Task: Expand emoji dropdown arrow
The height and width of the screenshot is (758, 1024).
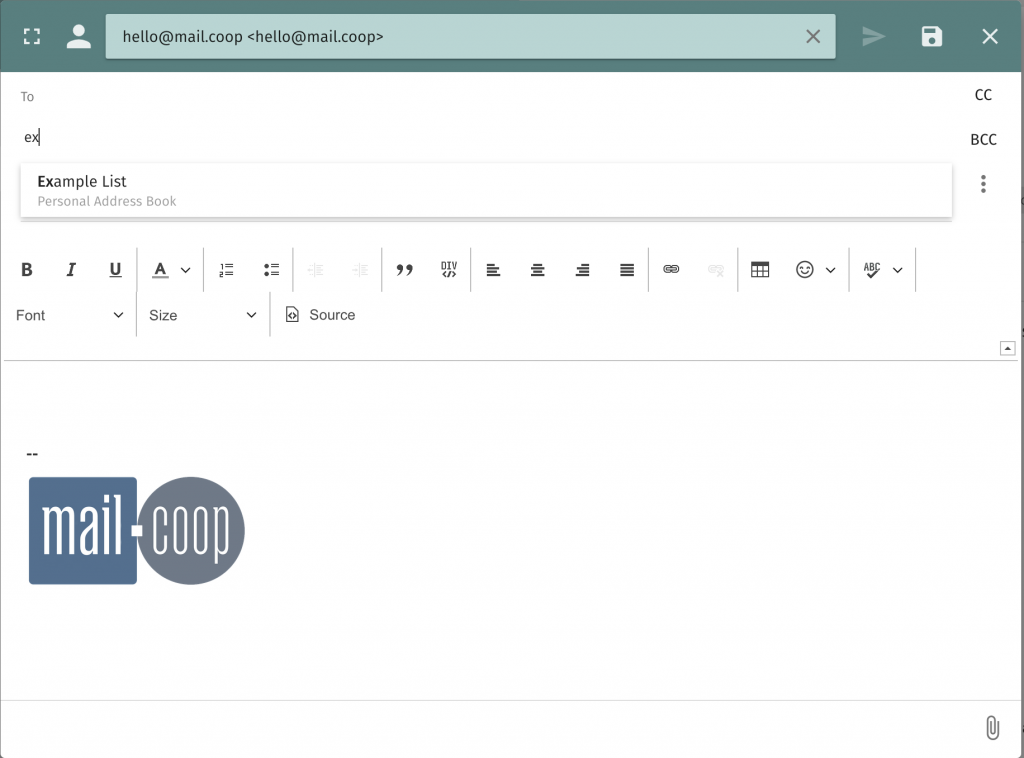Action: click(830, 270)
